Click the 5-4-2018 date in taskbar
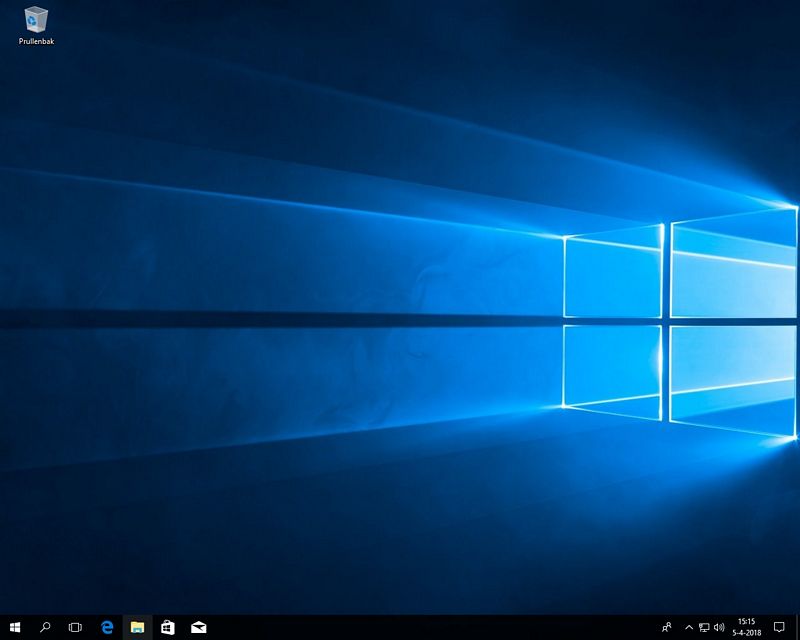 [x=746, y=633]
